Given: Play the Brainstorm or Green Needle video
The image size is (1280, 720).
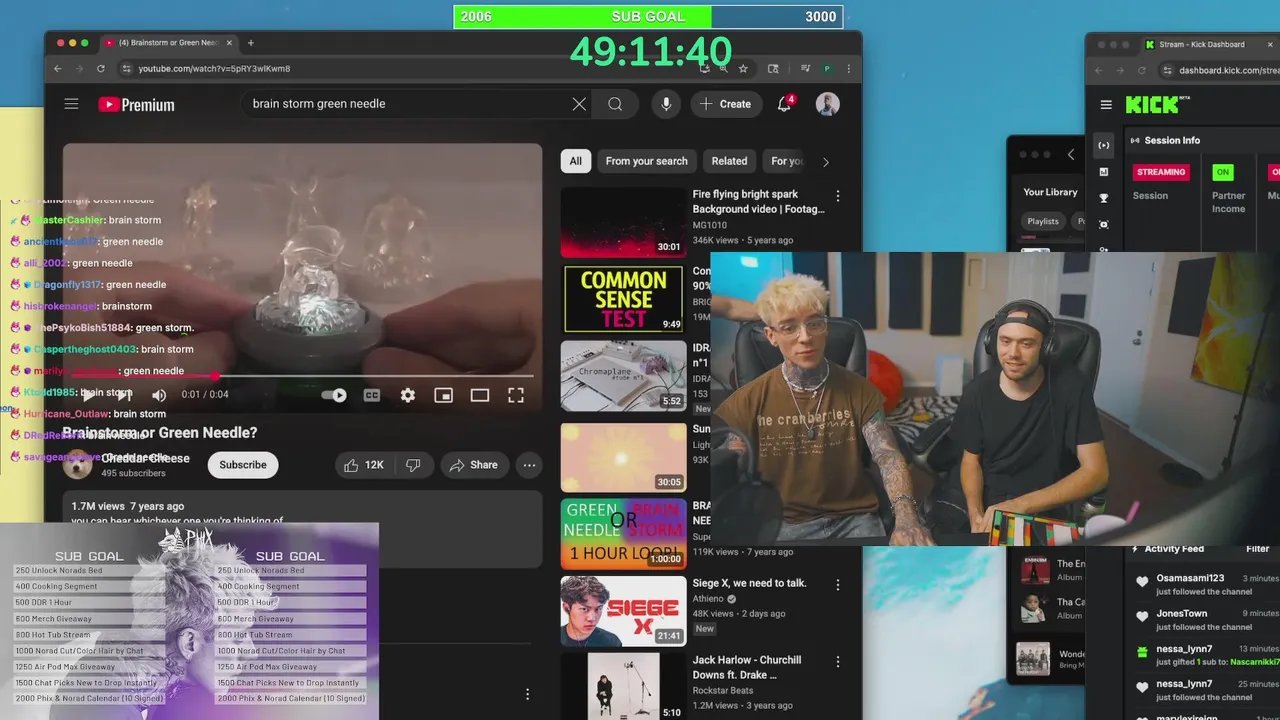Looking at the screenshot, I should point(88,395).
